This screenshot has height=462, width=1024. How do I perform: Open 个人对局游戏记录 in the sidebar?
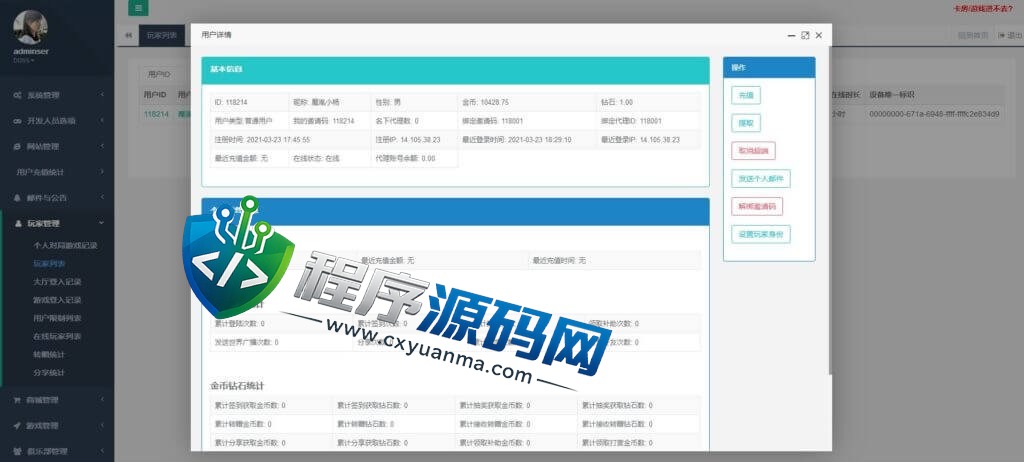coord(65,246)
